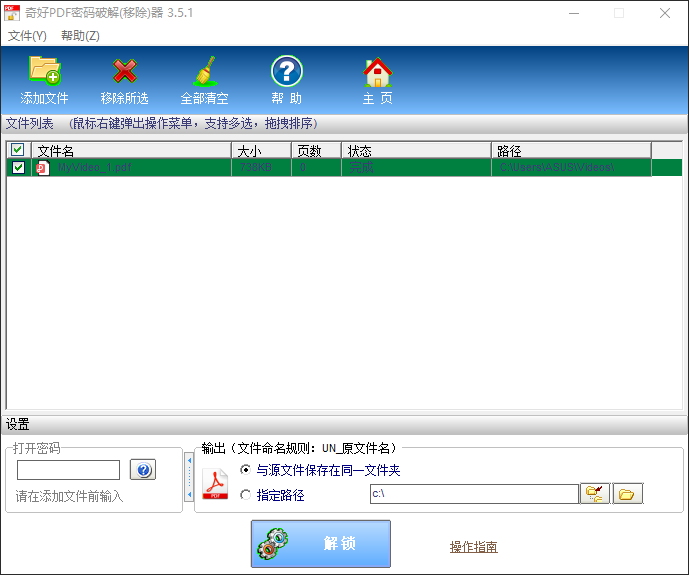Sort by 路径 column header
The width and height of the screenshot is (689, 575).
click(571, 151)
